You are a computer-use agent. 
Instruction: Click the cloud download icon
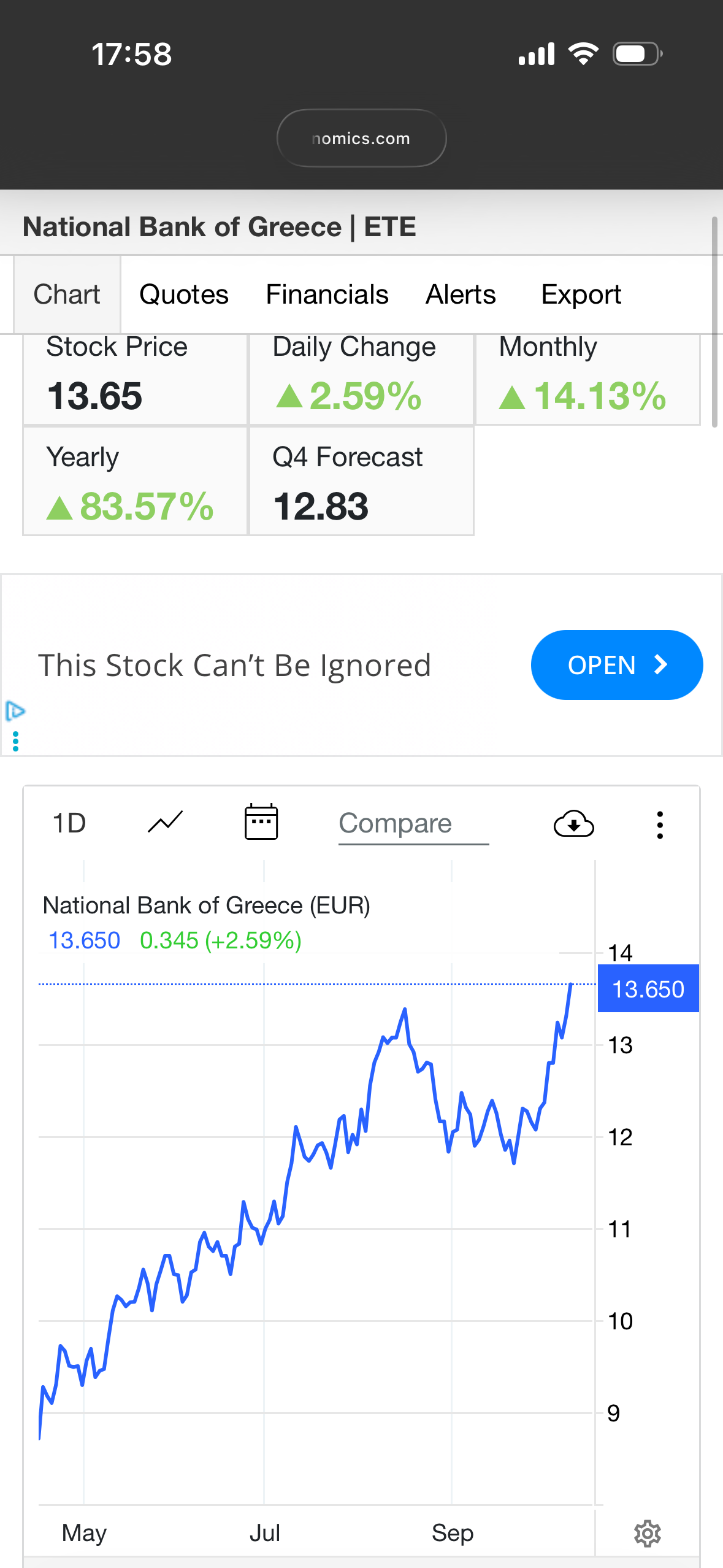point(573,824)
